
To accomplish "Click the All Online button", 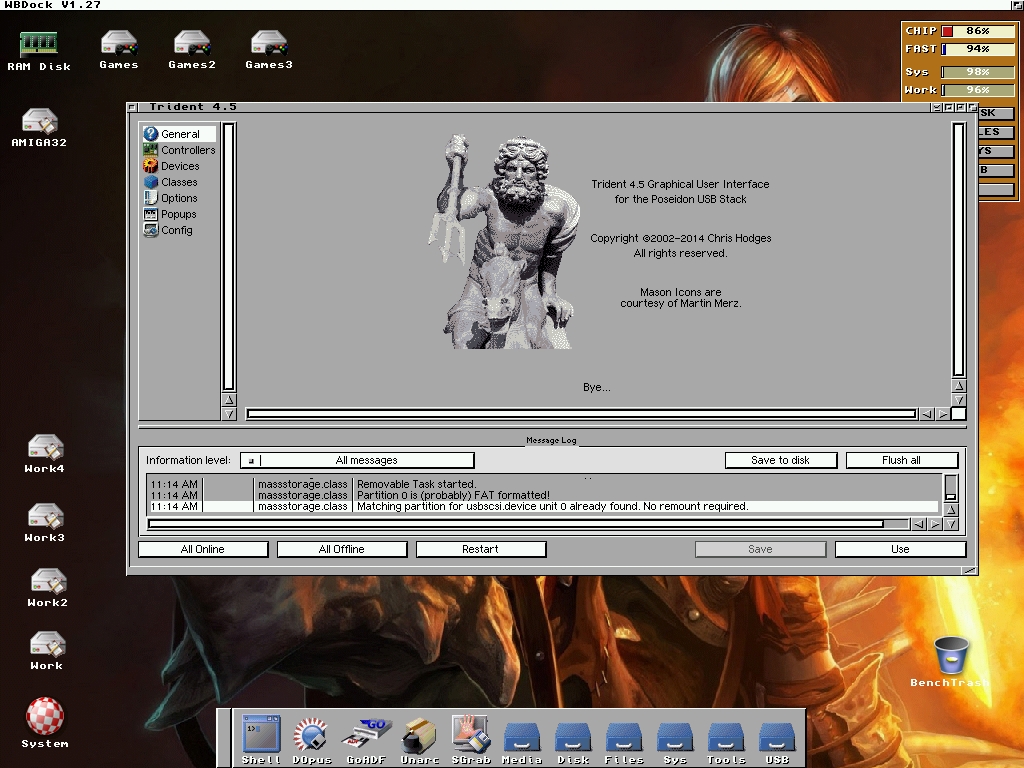I will click(x=203, y=549).
